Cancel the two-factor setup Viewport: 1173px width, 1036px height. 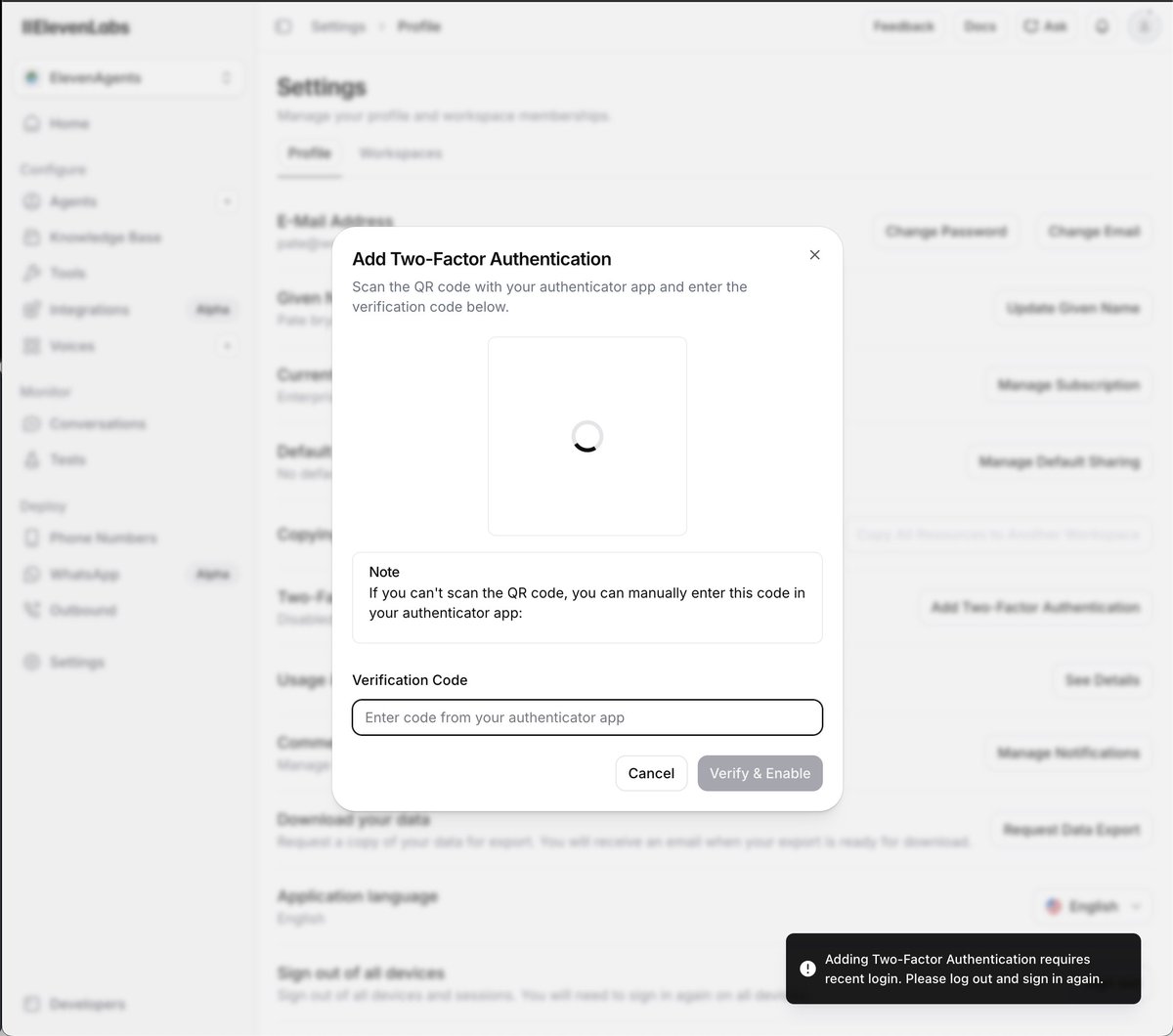(x=651, y=773)
